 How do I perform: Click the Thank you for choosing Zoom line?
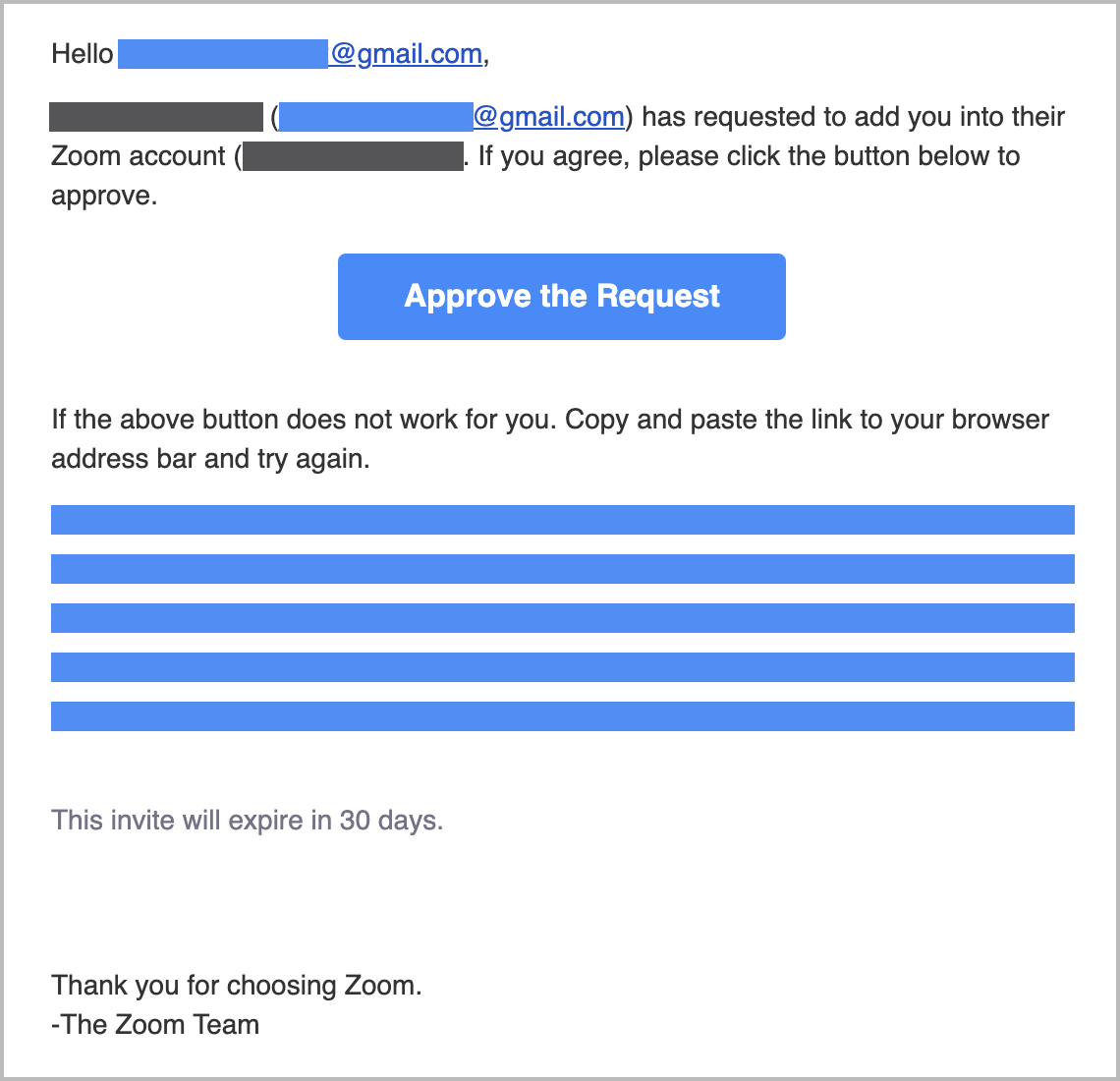coord(236,985)
